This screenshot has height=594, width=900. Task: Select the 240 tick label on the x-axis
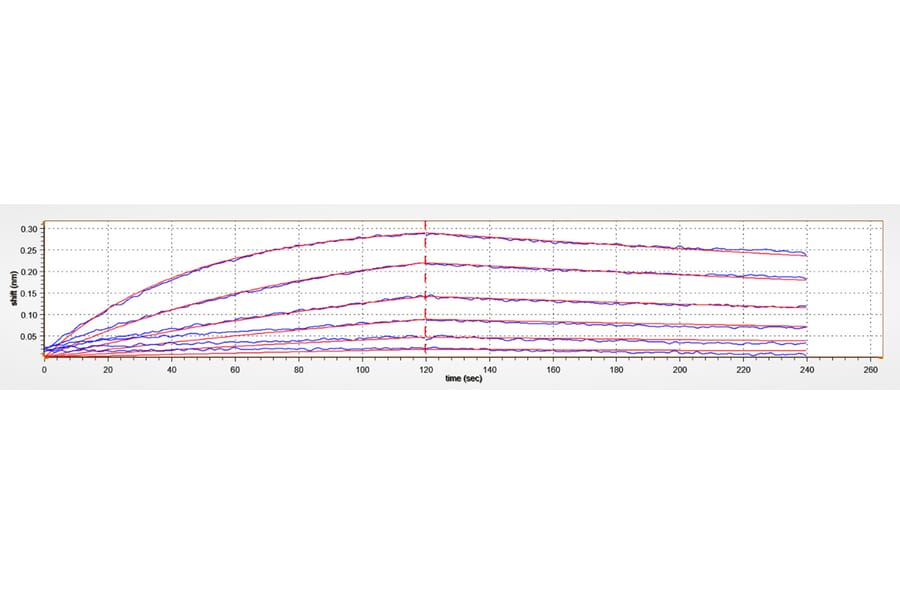coord(806,368)
